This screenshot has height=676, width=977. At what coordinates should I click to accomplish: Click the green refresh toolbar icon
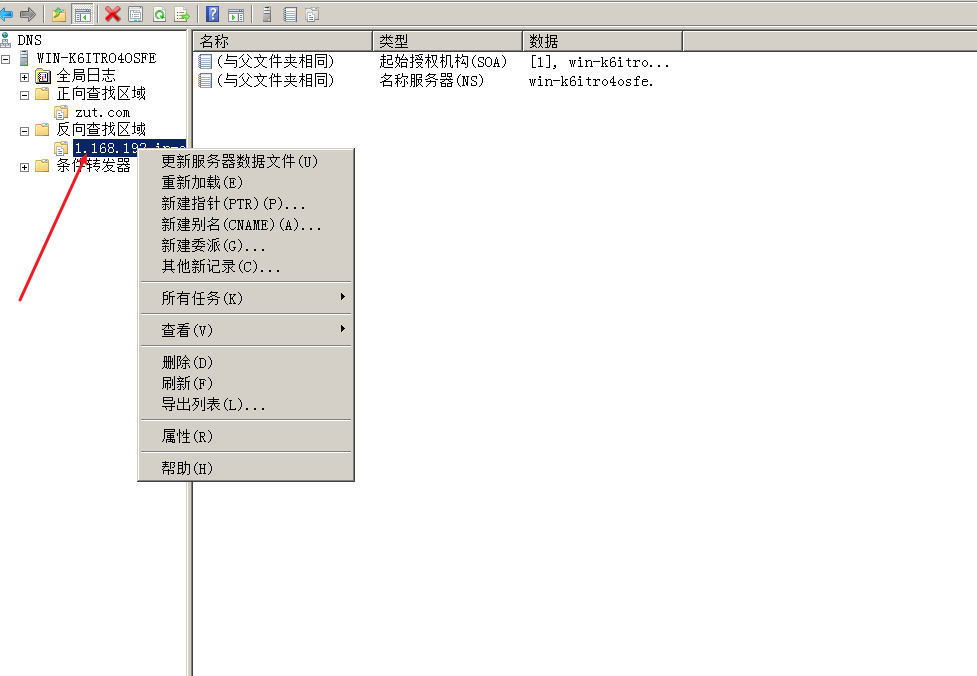coord(160,14)
